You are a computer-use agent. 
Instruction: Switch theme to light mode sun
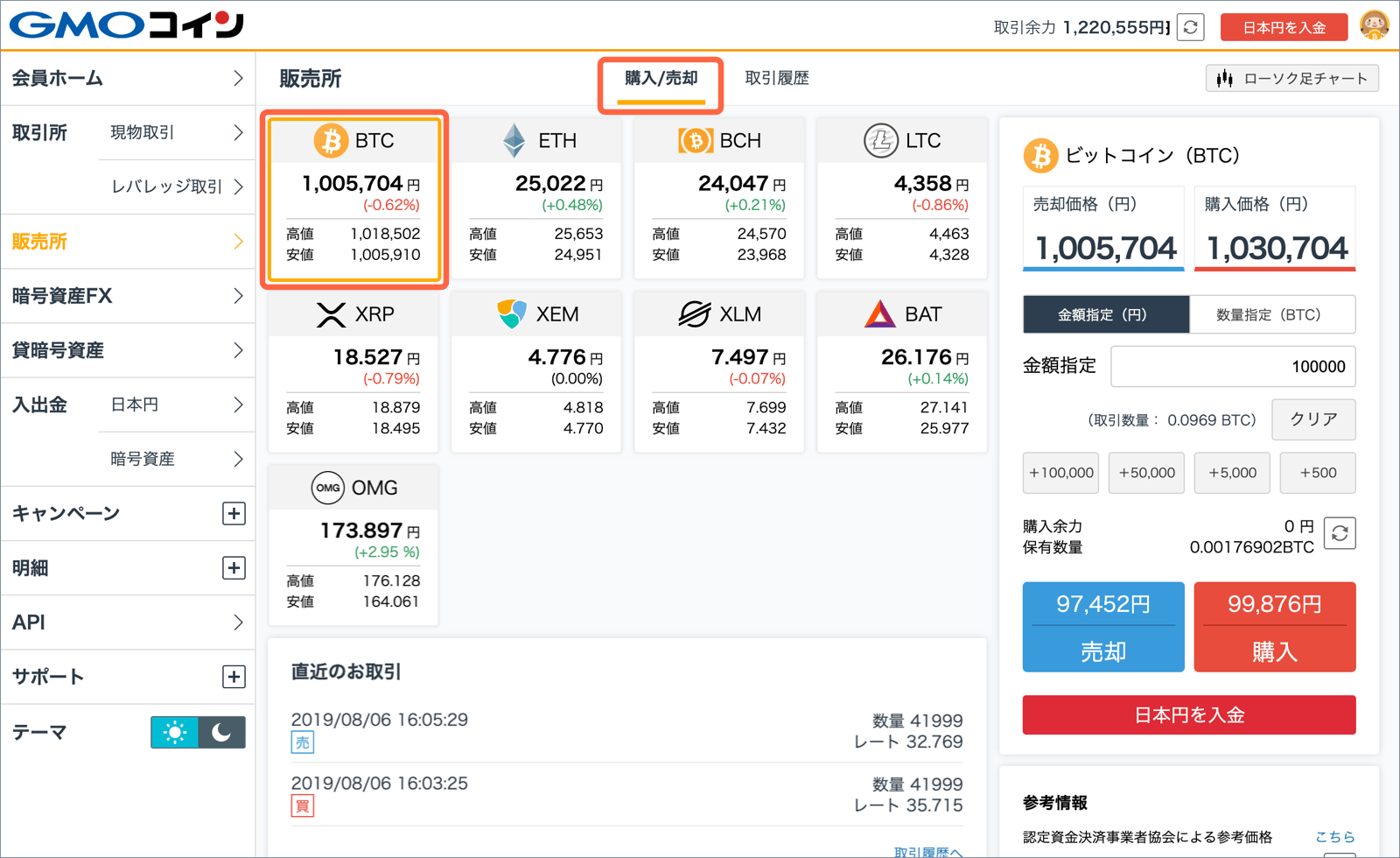click(x=174, y=732)
